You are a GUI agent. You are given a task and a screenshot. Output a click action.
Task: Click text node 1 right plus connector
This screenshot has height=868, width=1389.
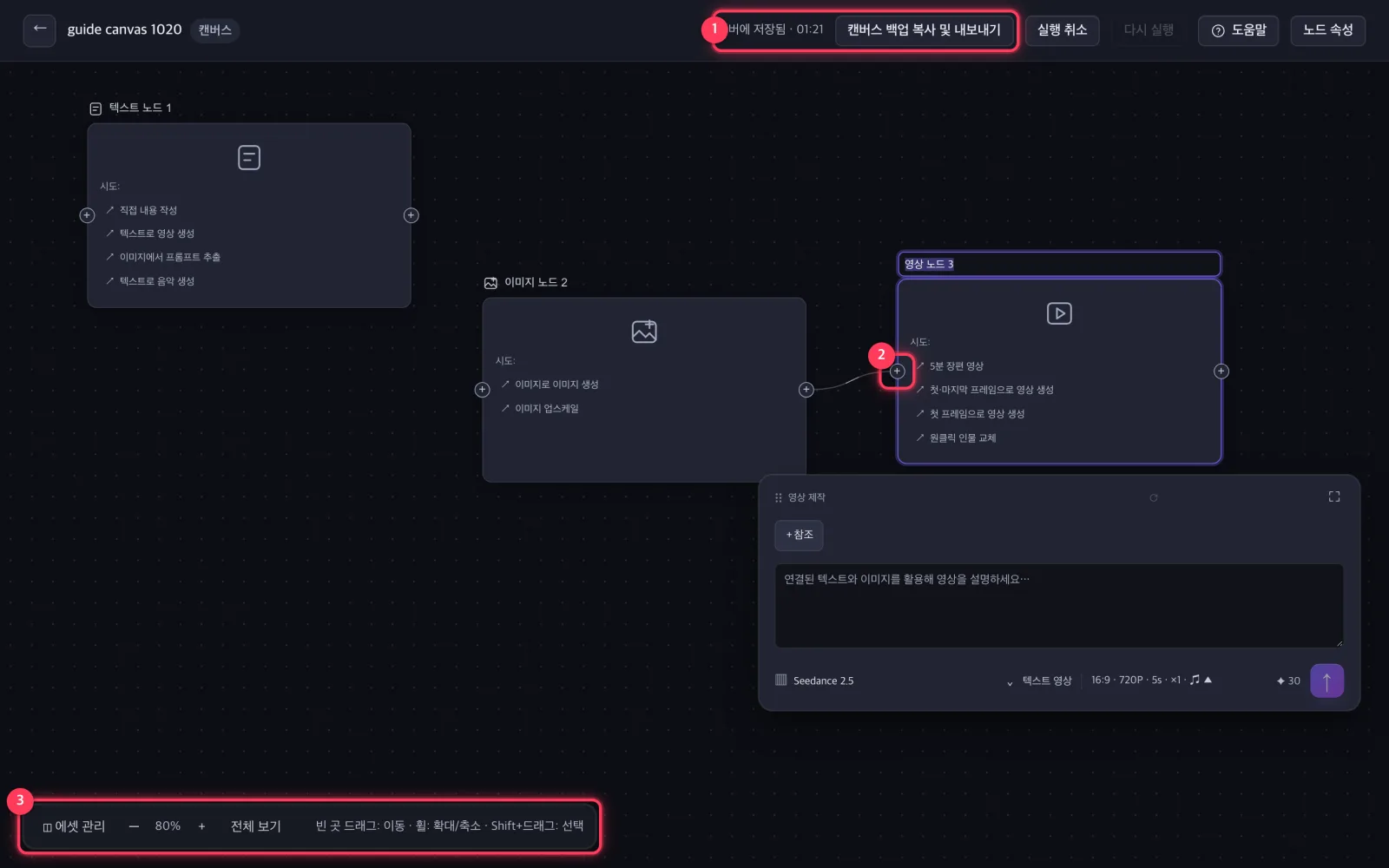[411, 215]
